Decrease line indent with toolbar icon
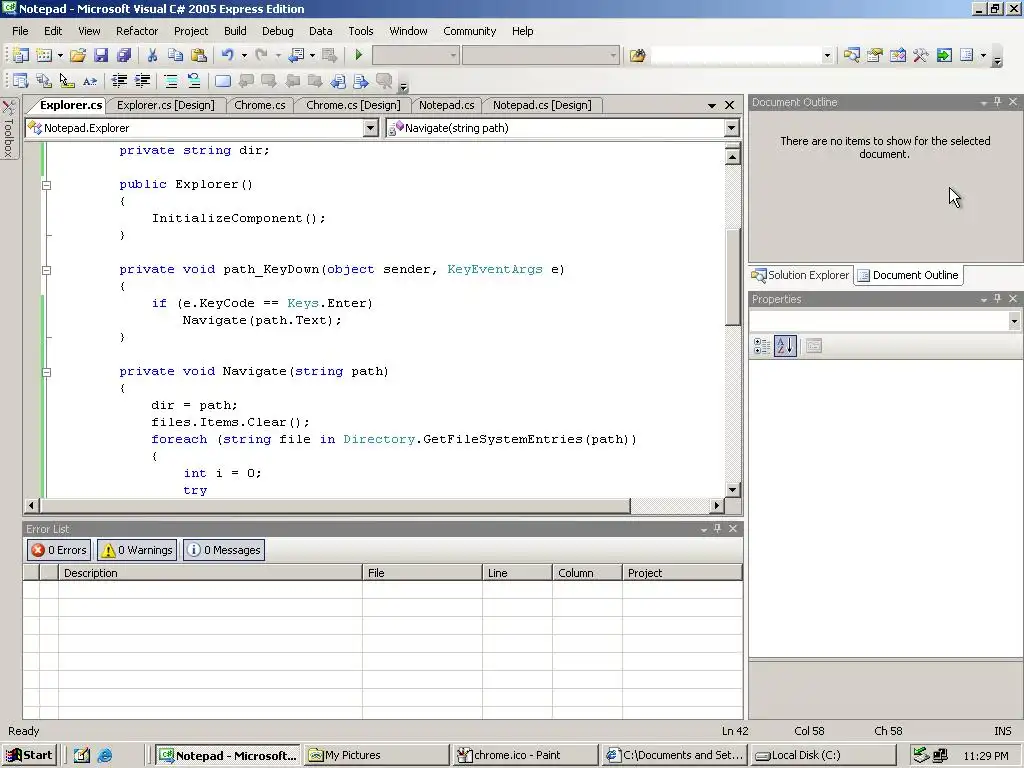The width and height of the screenshot is (1024, 768). point(119,81)
